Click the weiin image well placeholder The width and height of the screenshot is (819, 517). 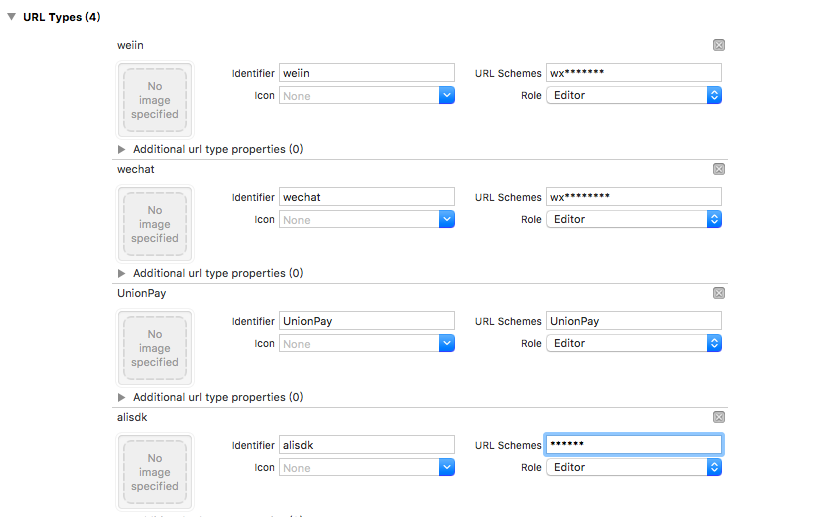coord(155,100)
